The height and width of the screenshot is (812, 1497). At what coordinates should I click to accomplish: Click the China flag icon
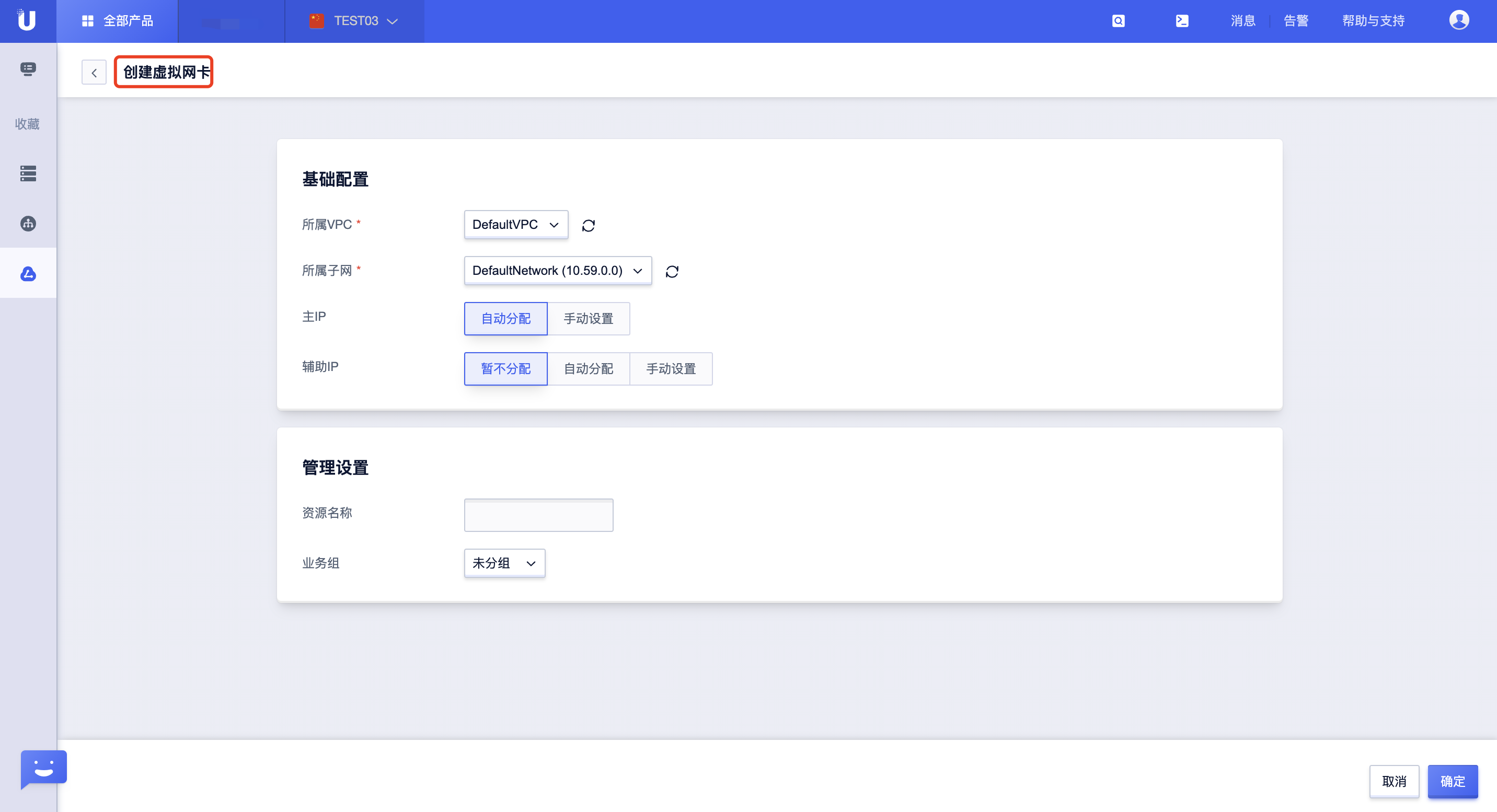coord(317,21)
